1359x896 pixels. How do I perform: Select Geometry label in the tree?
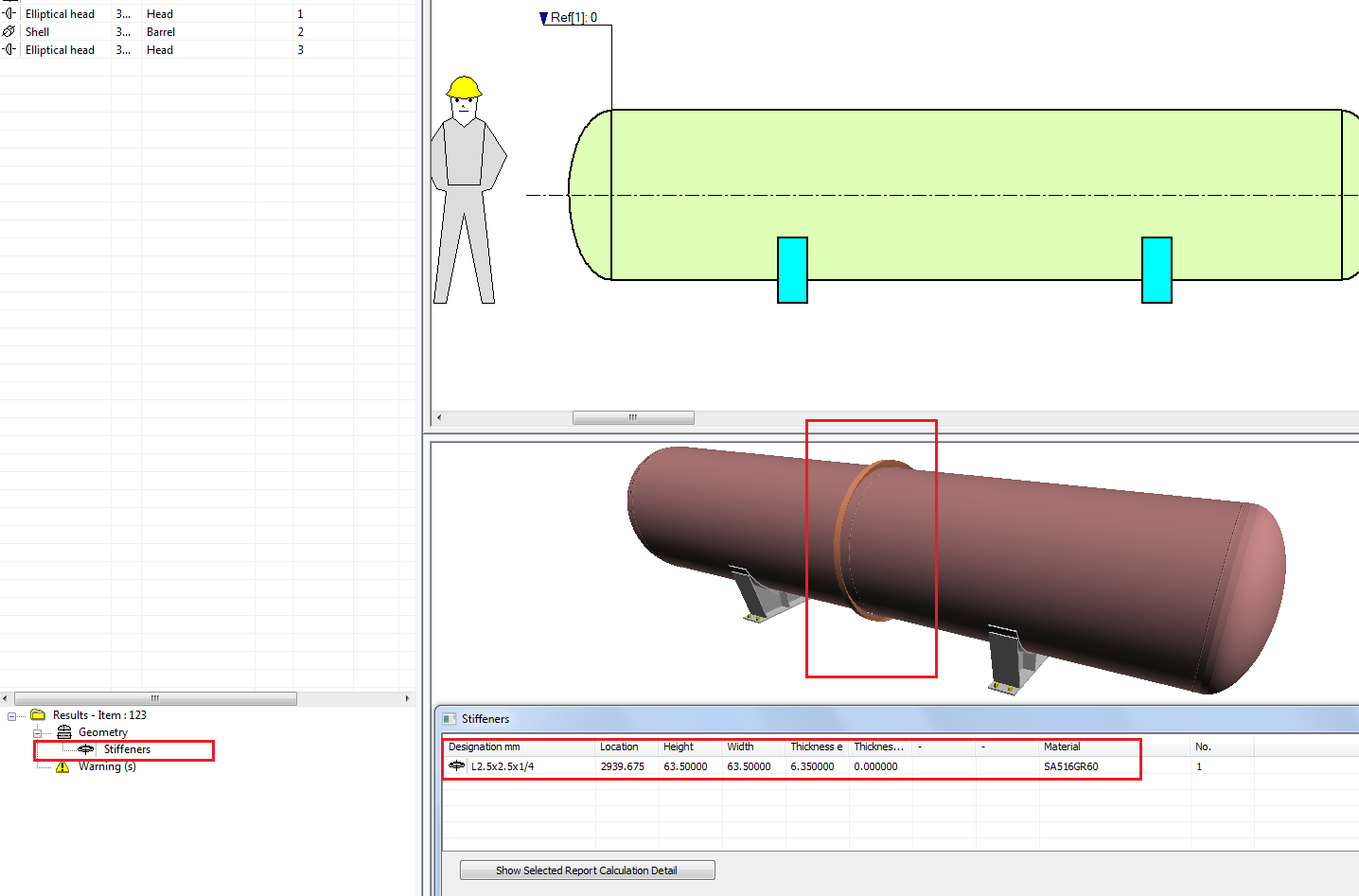click(x=103, y=732)
